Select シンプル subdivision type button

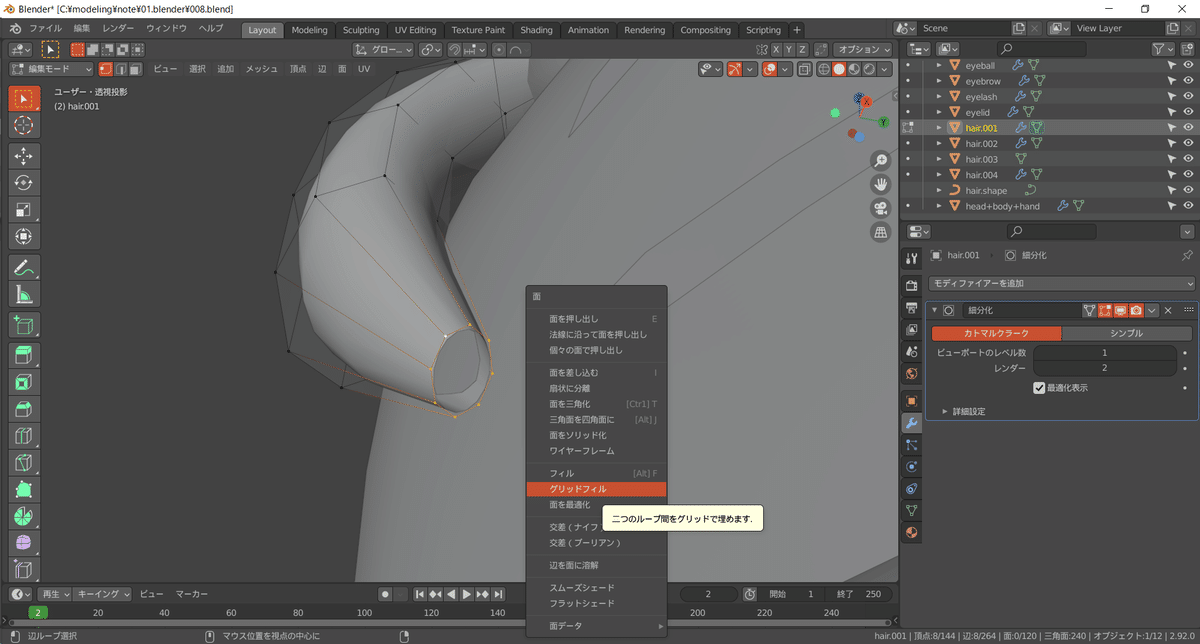(1126, 333)
